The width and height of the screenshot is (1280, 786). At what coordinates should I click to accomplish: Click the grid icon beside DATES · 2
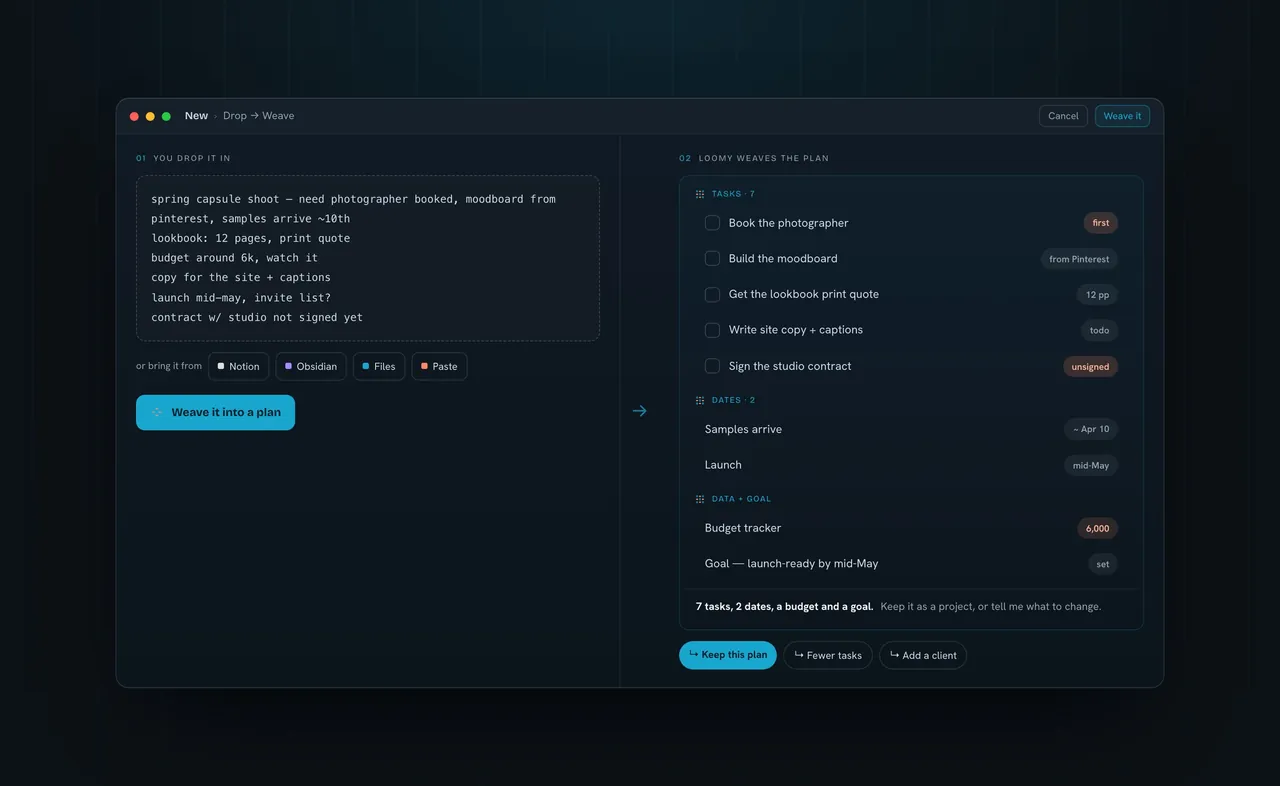pos(700,400)
